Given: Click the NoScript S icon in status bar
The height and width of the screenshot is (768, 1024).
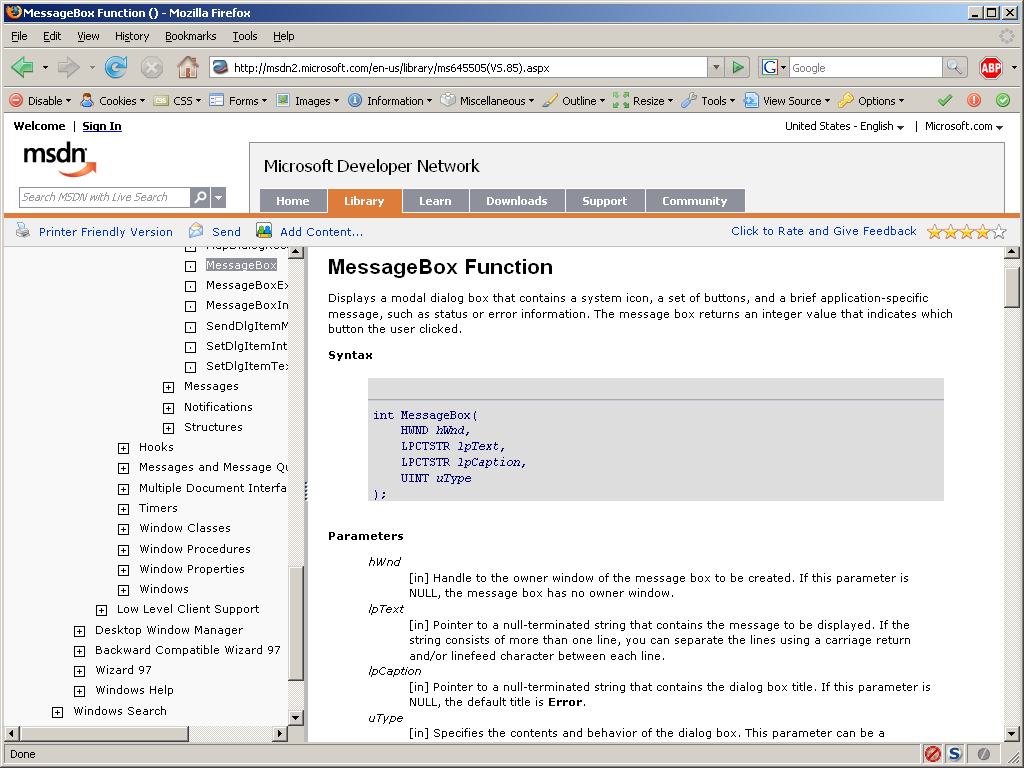Looking at the screenshot, I should tap(955, 754).
